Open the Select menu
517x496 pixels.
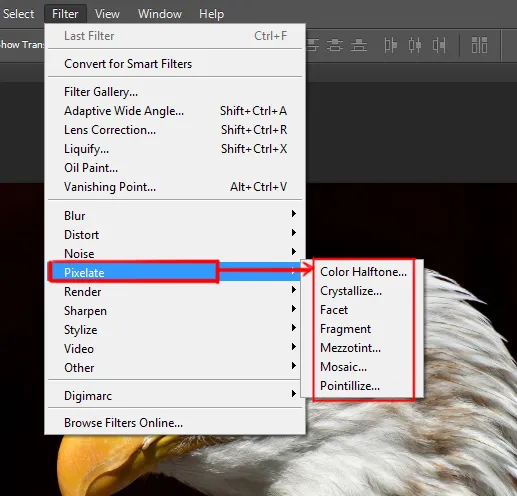coord(18,14)
